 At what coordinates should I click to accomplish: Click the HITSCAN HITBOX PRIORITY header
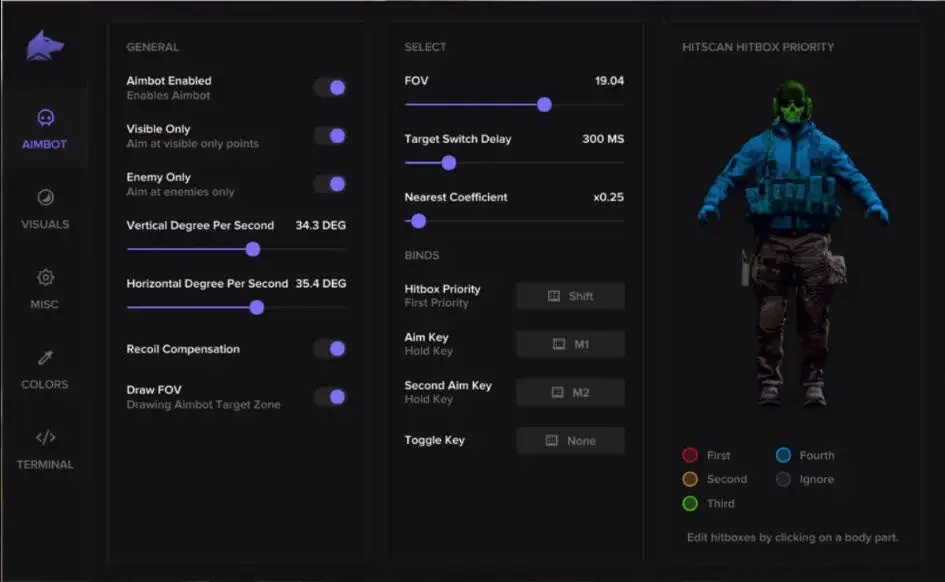(x=758, y=47)
